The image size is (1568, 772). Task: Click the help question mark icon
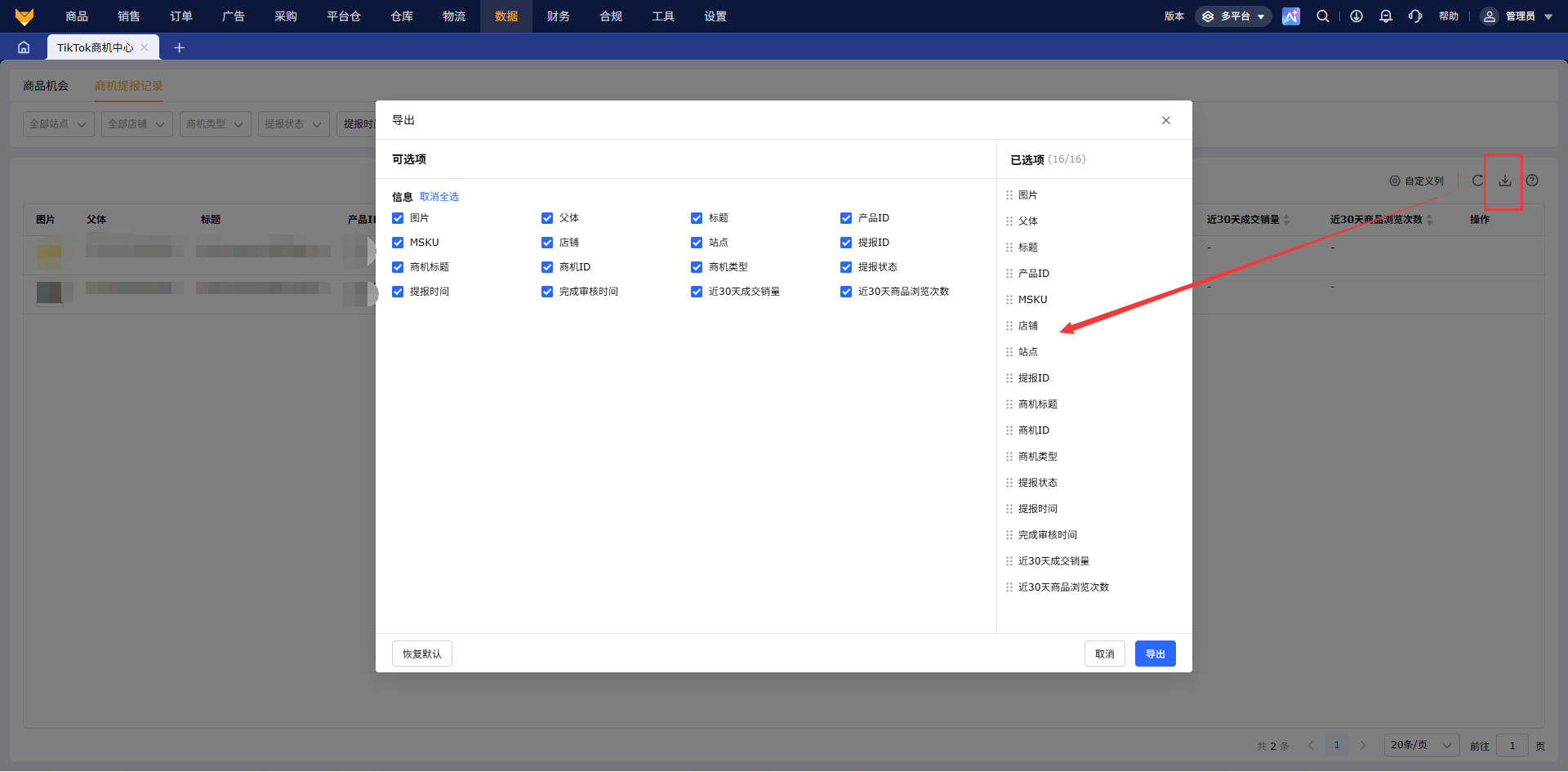[1532, 181]
